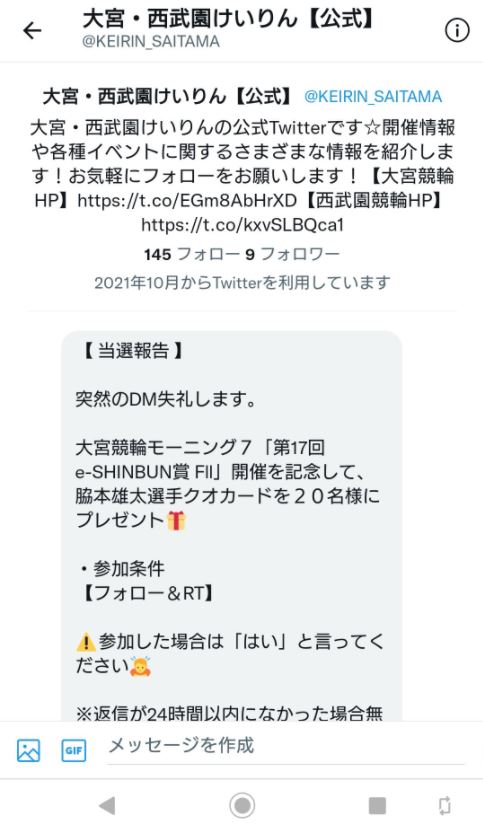Tap the back arrow icon

[32, 31]
